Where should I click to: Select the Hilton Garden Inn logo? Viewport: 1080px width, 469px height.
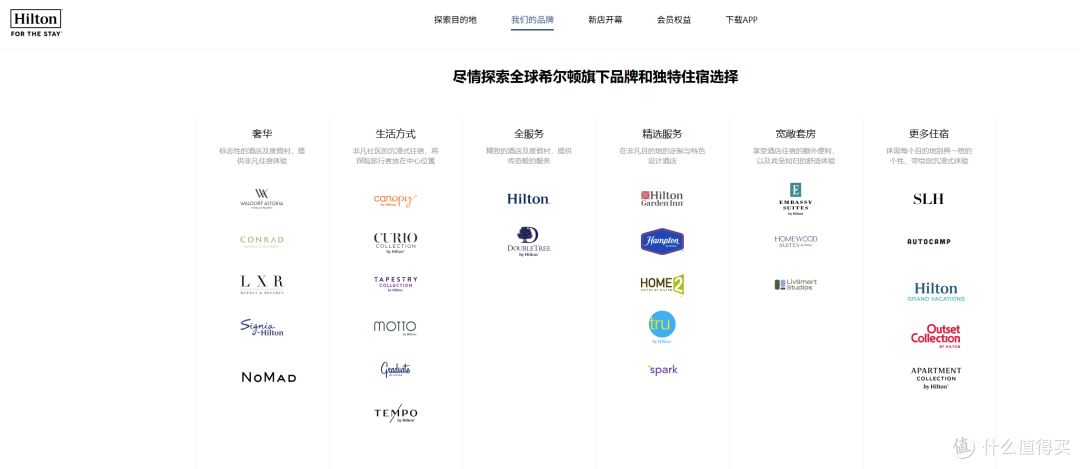pos(662,199)
